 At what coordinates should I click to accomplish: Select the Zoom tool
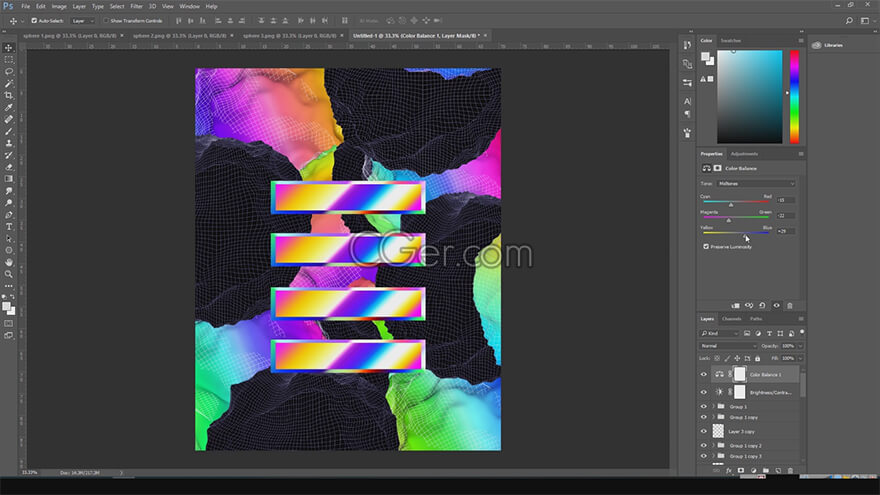point(8,274)
